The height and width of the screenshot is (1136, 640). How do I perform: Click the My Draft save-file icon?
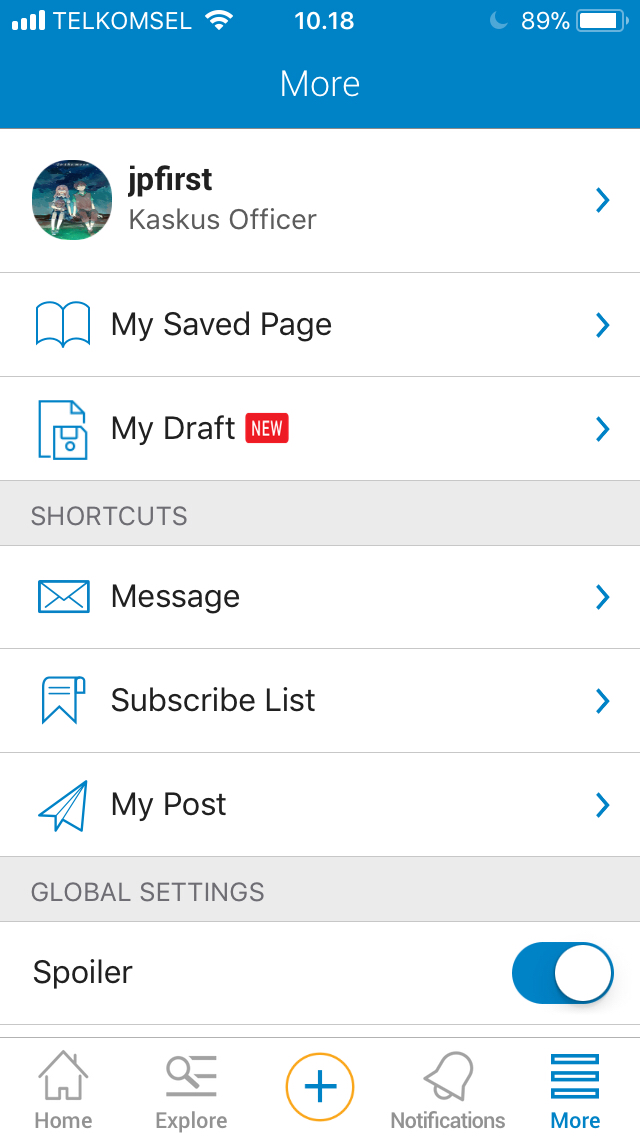(64, 428)
